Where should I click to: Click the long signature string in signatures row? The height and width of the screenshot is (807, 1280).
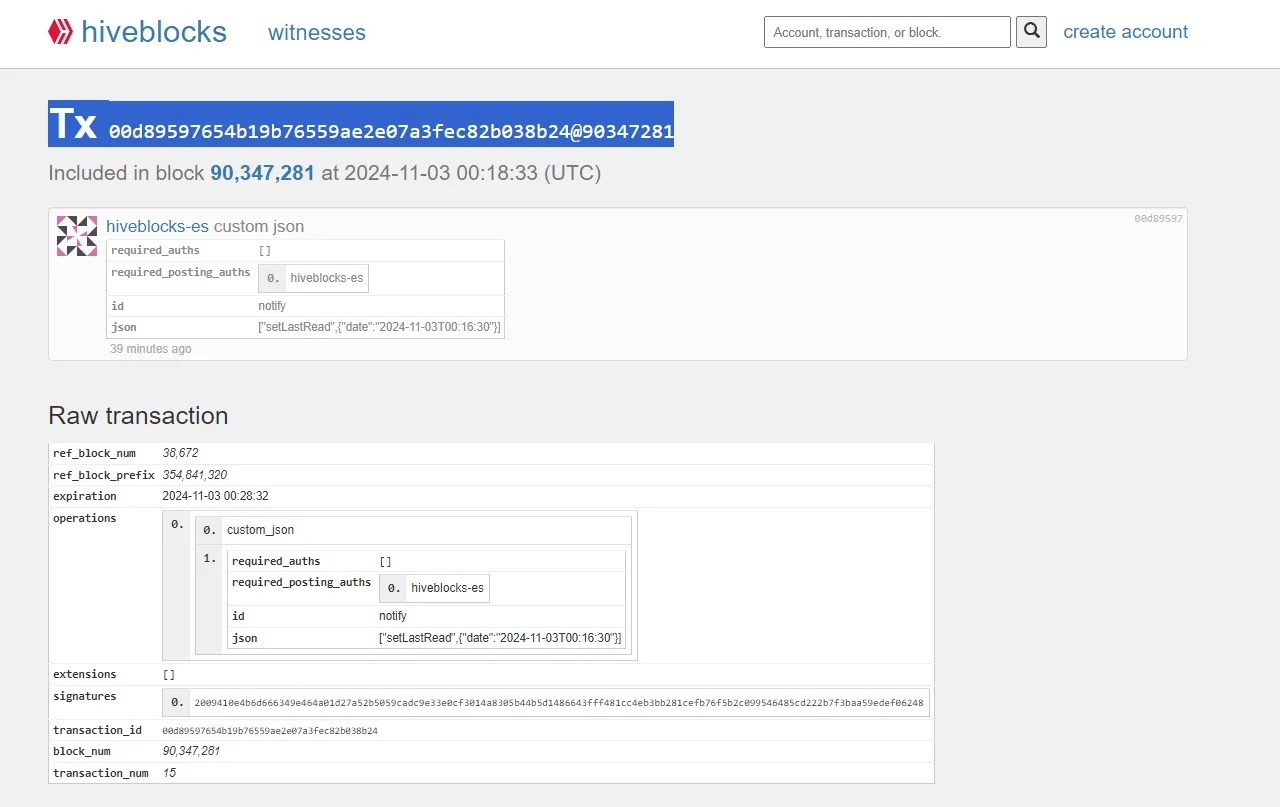click(x=558, y=703)
